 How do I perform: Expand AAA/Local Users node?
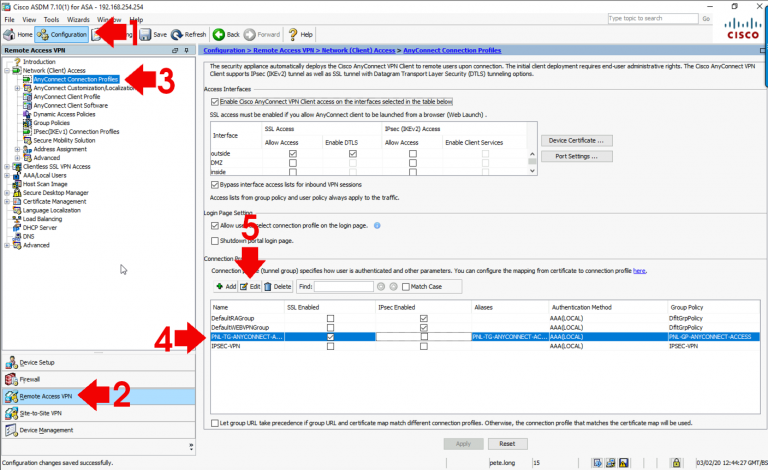coord(7,176)
